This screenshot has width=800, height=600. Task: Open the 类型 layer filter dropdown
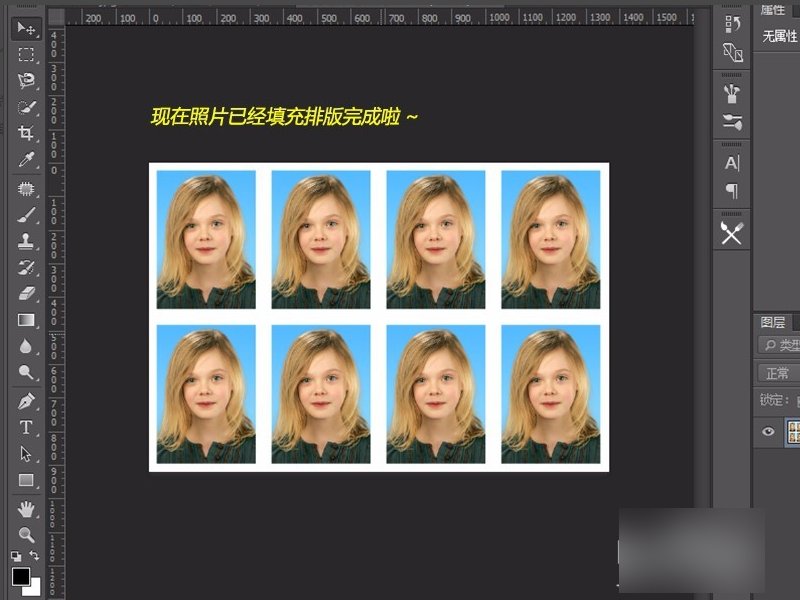[x=782, y=344]
